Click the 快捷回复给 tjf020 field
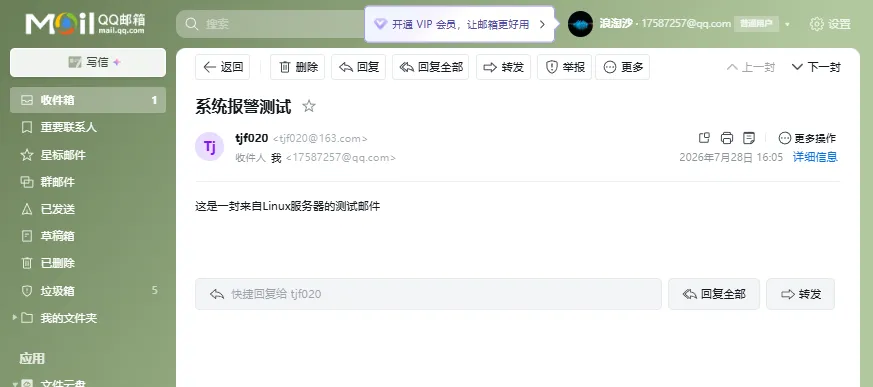 click(x=428, y=294)
